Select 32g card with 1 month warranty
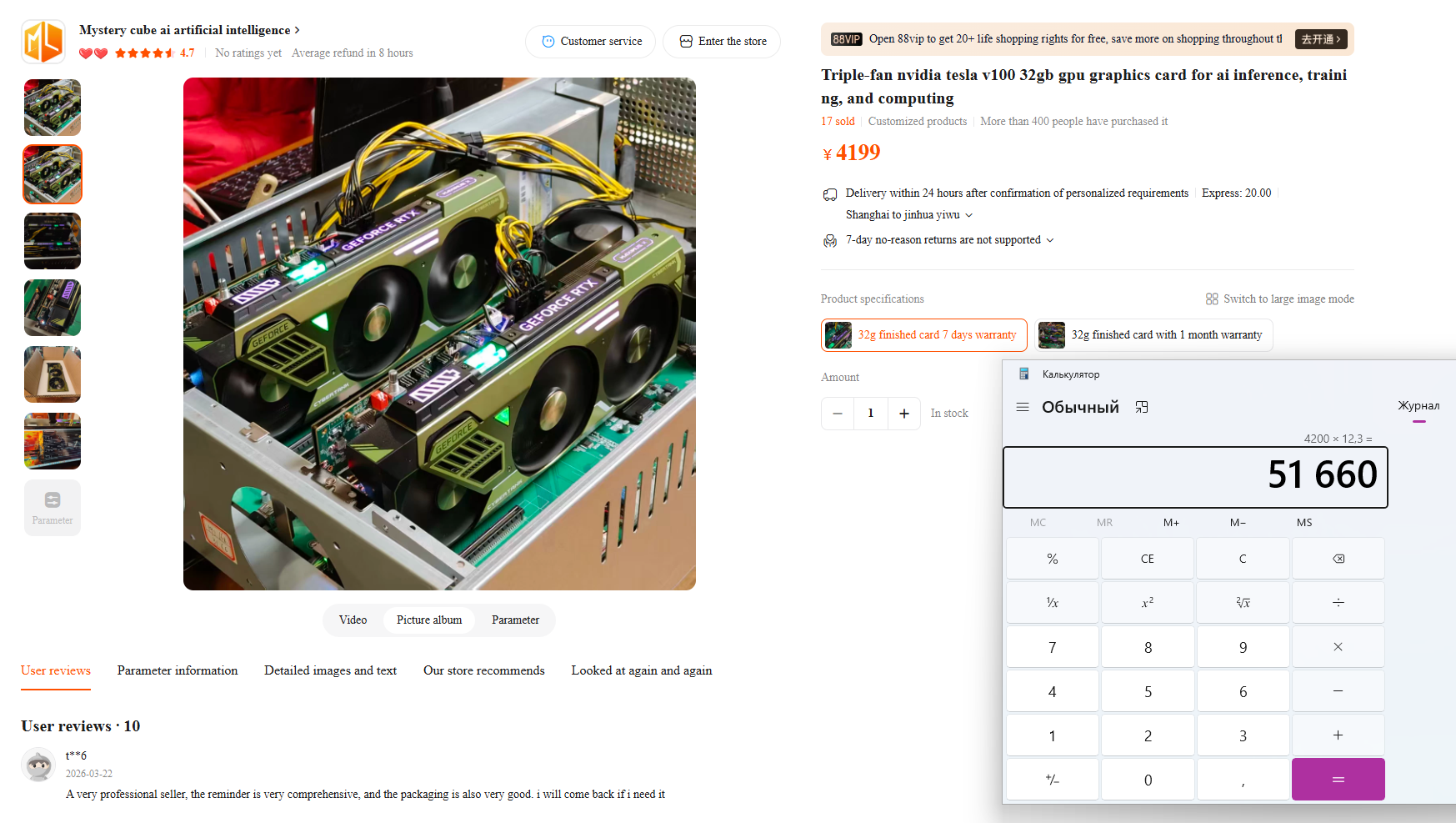Screen dimensions: 1456x823 tap(1153, 335)
